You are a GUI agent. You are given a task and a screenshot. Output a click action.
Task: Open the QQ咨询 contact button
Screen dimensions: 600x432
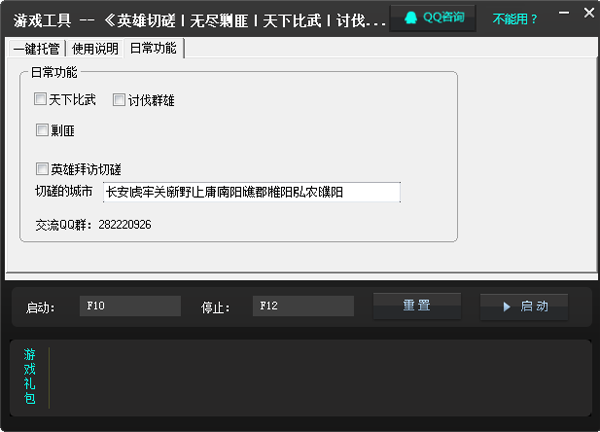(433, 18)
